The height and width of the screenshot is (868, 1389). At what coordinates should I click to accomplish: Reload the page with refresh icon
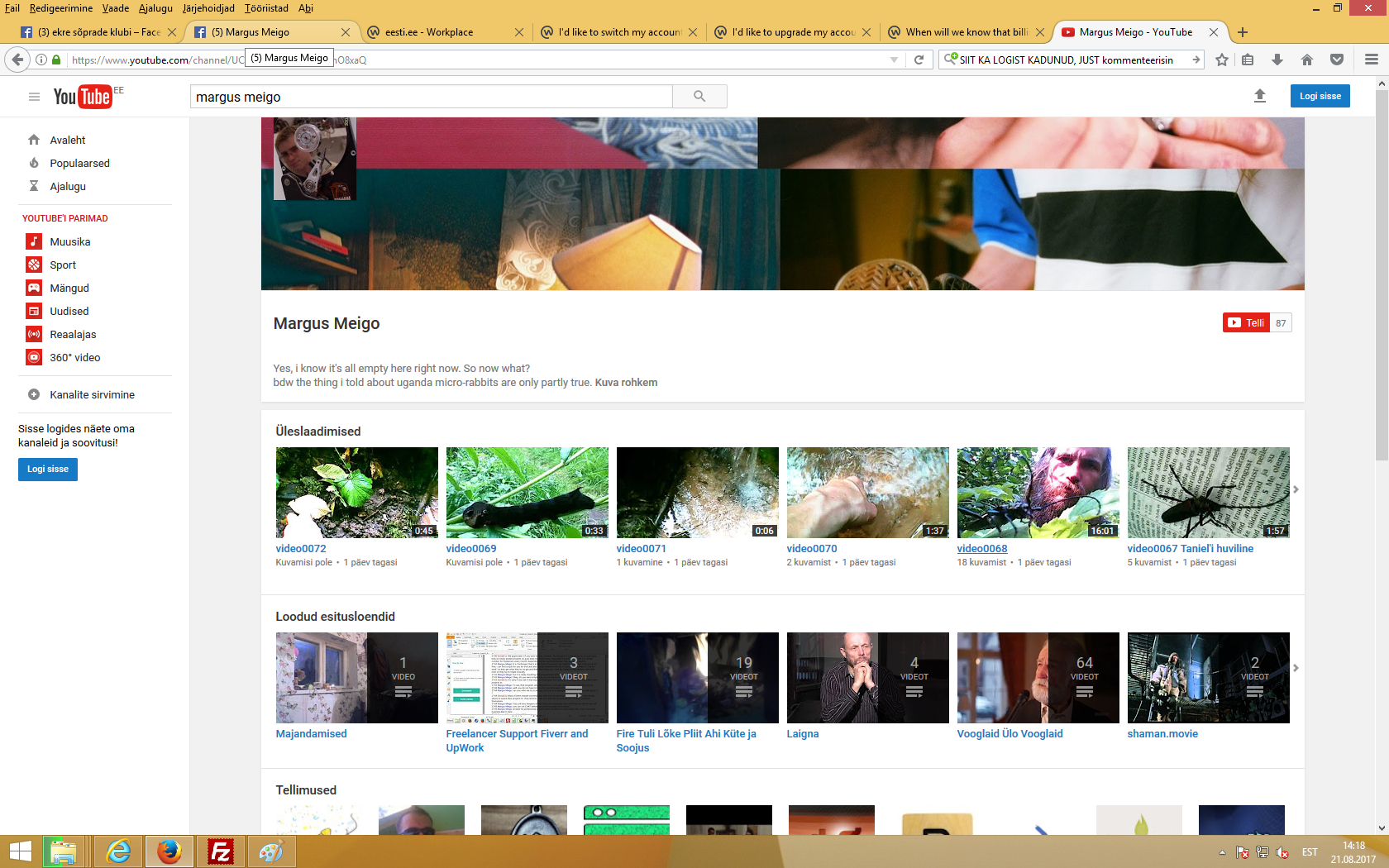coord(919,60)
